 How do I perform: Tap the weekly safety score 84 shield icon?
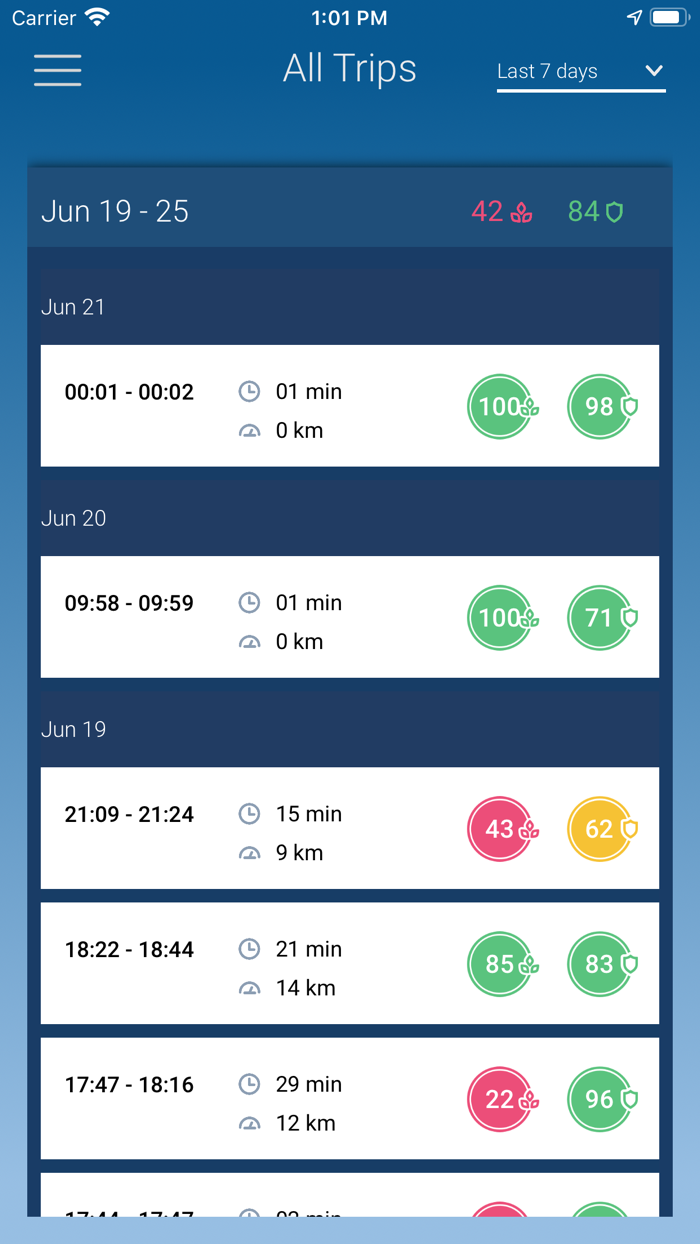614,212
